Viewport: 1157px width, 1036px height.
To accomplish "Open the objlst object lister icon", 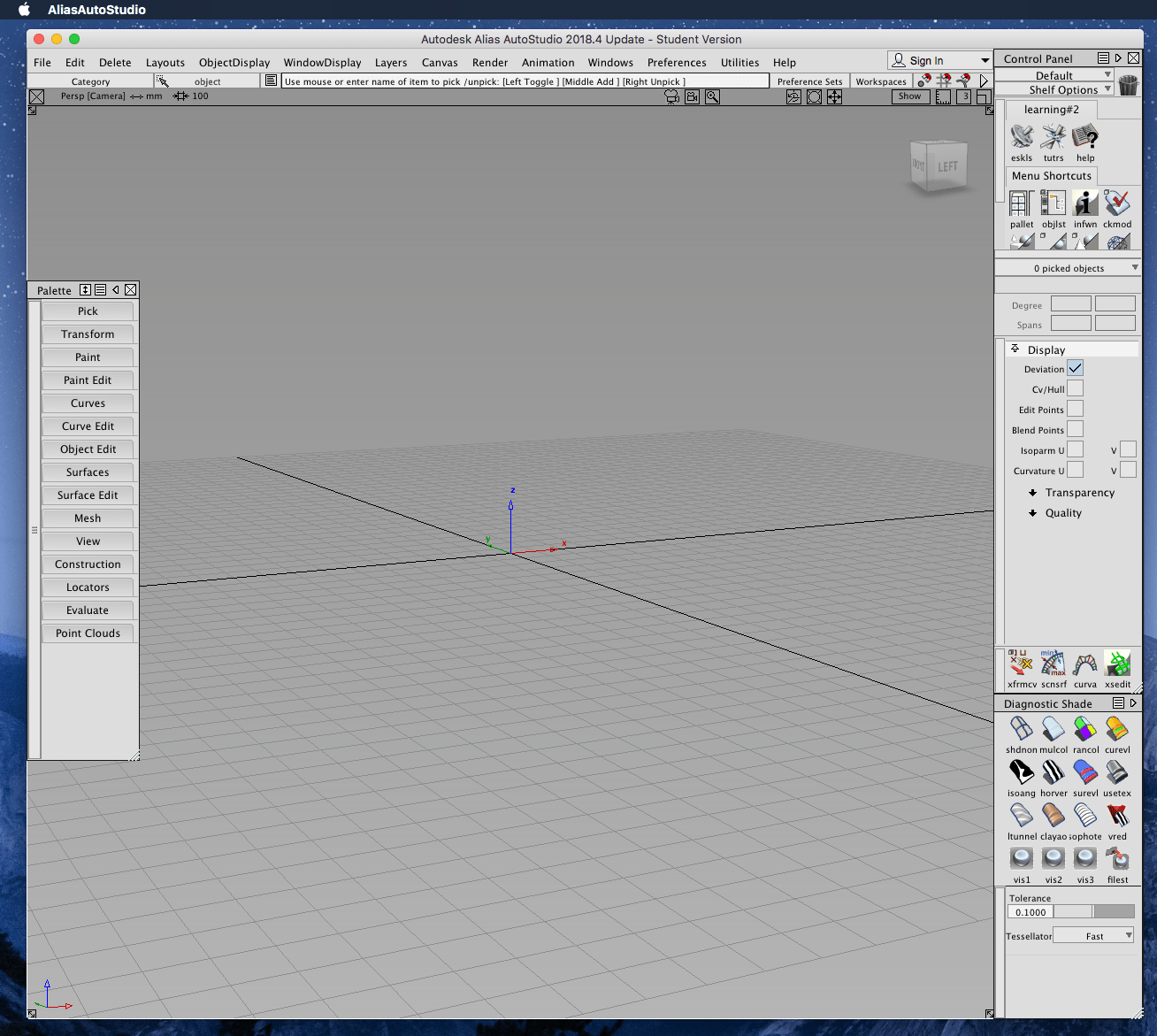I will [1054, 203].
